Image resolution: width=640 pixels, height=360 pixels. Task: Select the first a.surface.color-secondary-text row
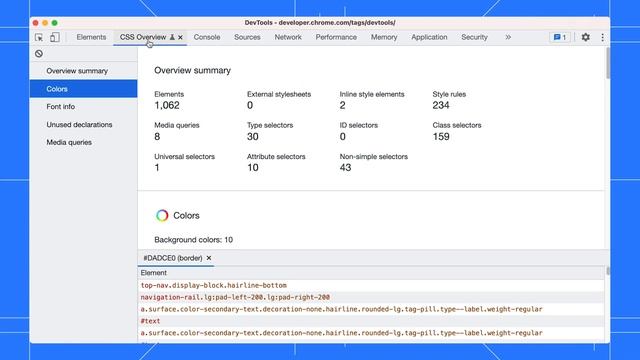[x=371, y=309]
